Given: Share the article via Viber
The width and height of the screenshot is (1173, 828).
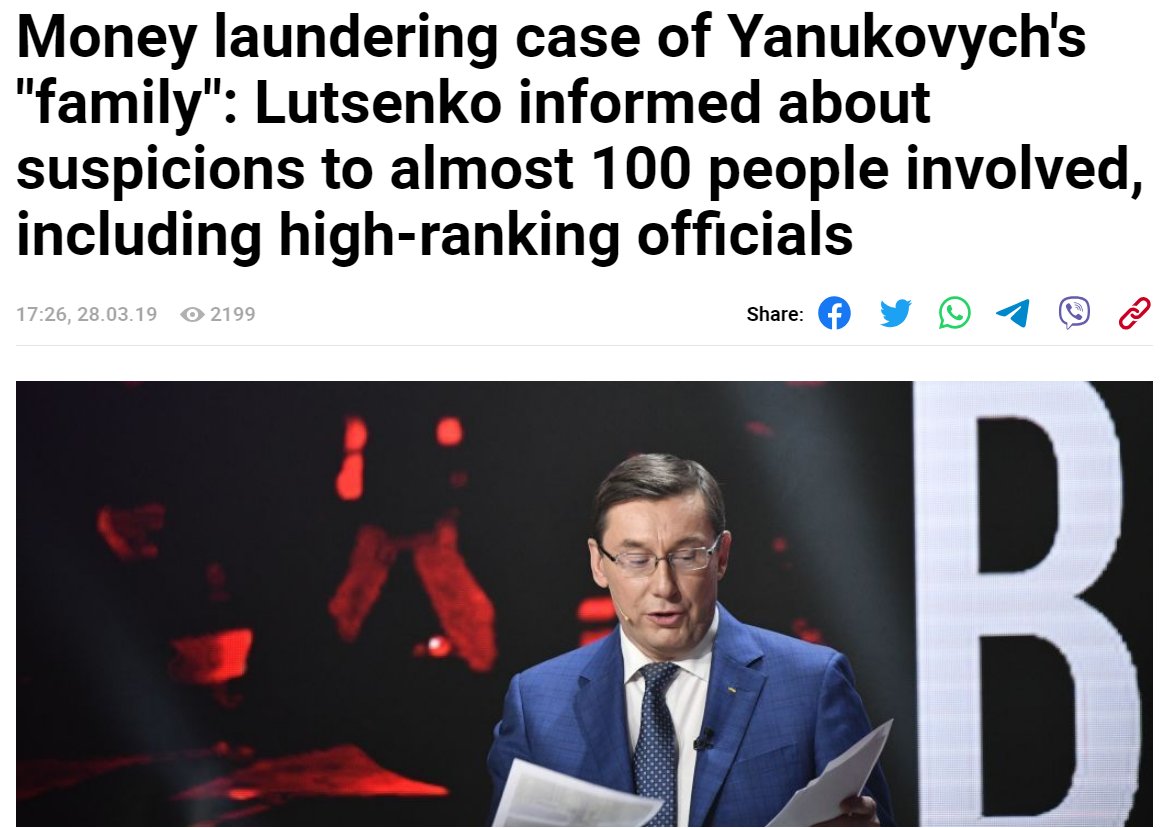Looking at the screenshot, I should [x=1074, y=313].
